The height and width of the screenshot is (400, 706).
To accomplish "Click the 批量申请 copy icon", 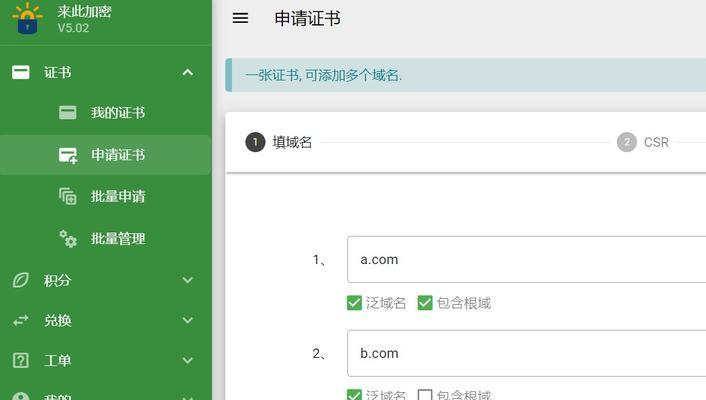I will pyautogui.click(x=68, y=196).
